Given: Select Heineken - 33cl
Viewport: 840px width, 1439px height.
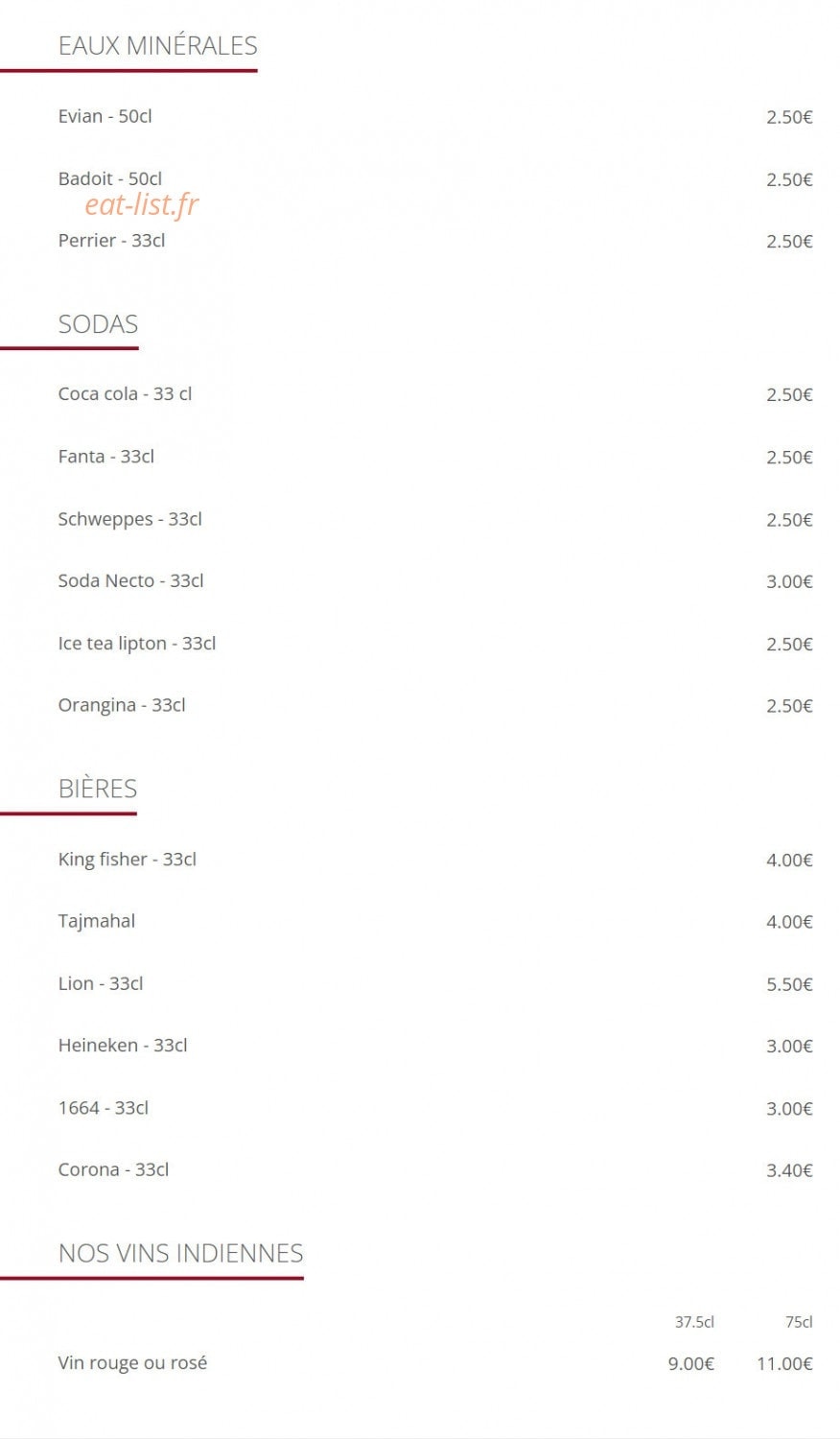Looking at the screenshot, I should click(123, 1045).
